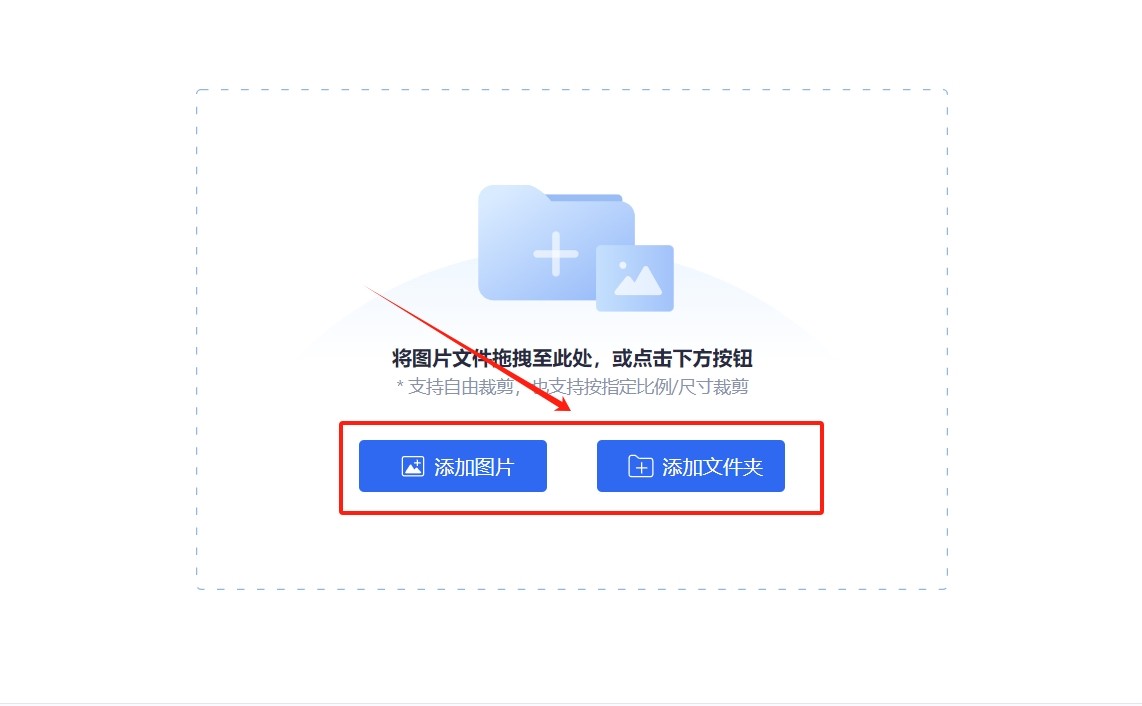Click the heading 将图片文件拖拽至此处，或点击下方按钮
Image resolution: width=1142 pixels, height=706 pixels.
click(572, 358)
